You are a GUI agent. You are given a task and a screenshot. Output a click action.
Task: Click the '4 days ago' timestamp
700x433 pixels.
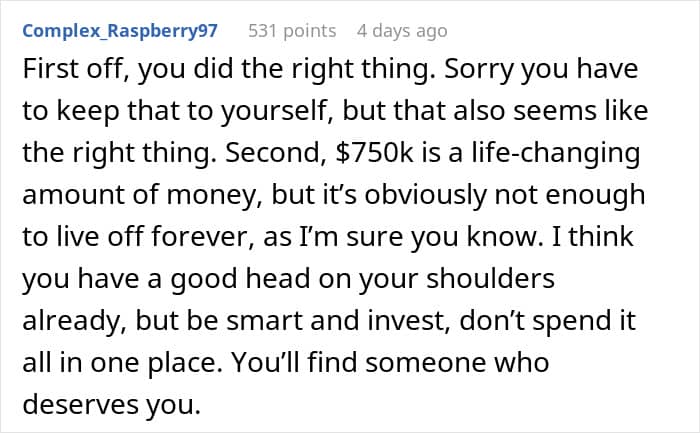402,31
